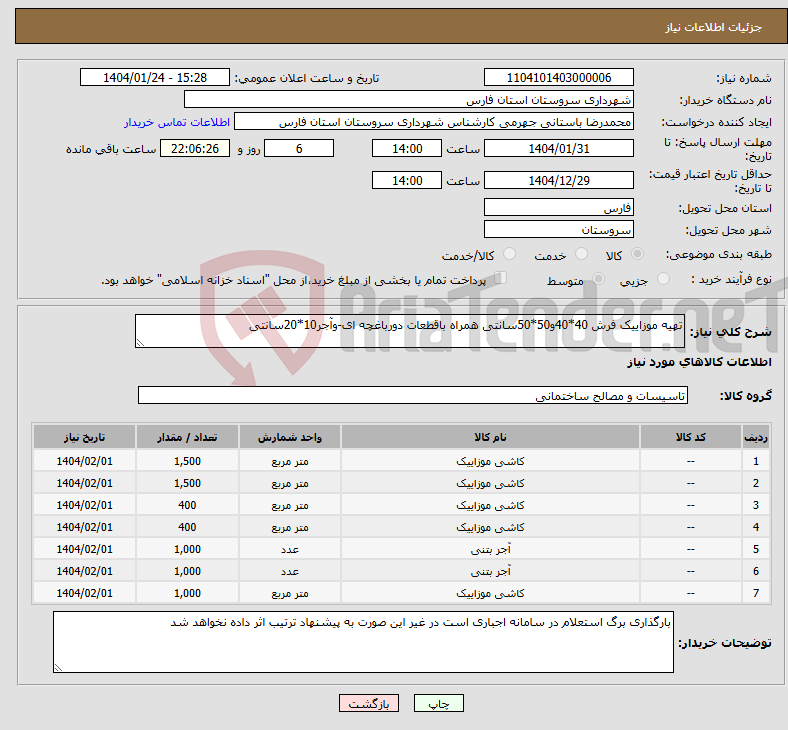Click the گروه کالا field تاسیسات و مصالح ساختمانی
This screenshot has height=730, width=788.
(413, 395)
